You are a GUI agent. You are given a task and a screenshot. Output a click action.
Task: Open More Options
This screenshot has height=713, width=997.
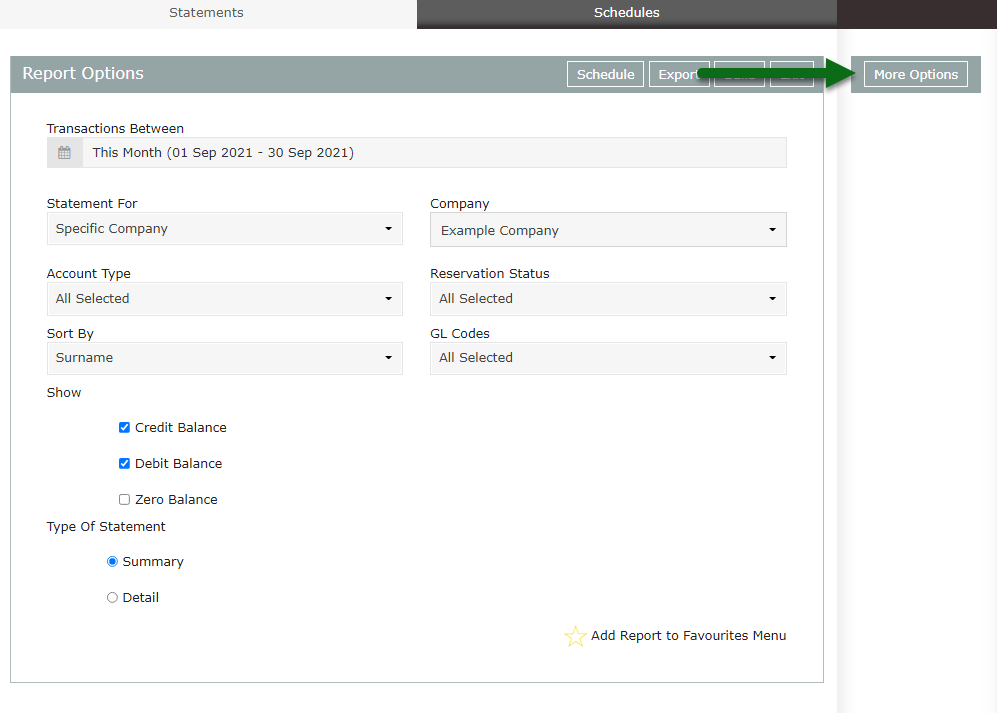coord(916,74)
